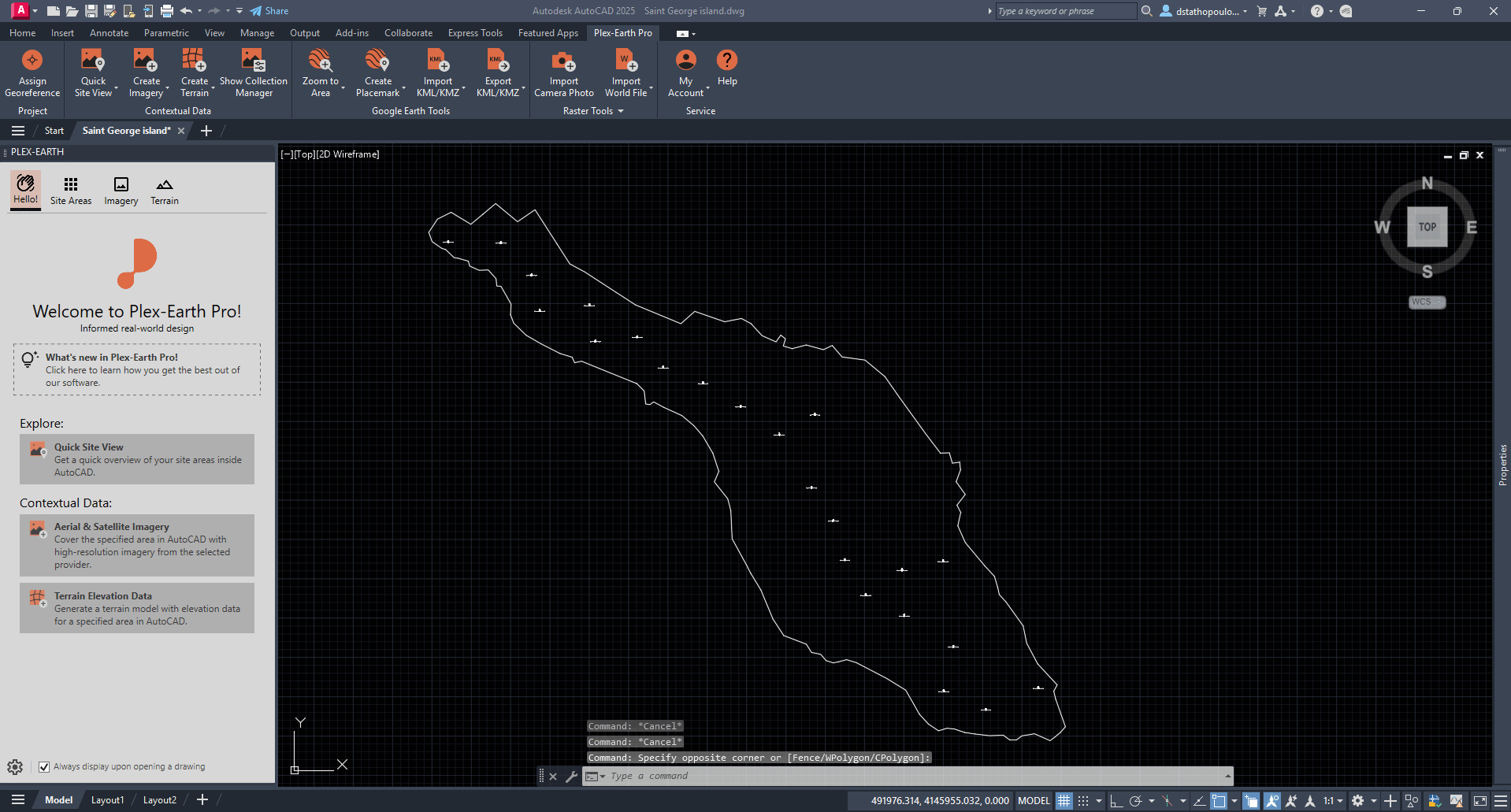The image size is (1511, 812).
Task: Open the Plex-Earth panel settings gear
Action: (x=15, y=766)
